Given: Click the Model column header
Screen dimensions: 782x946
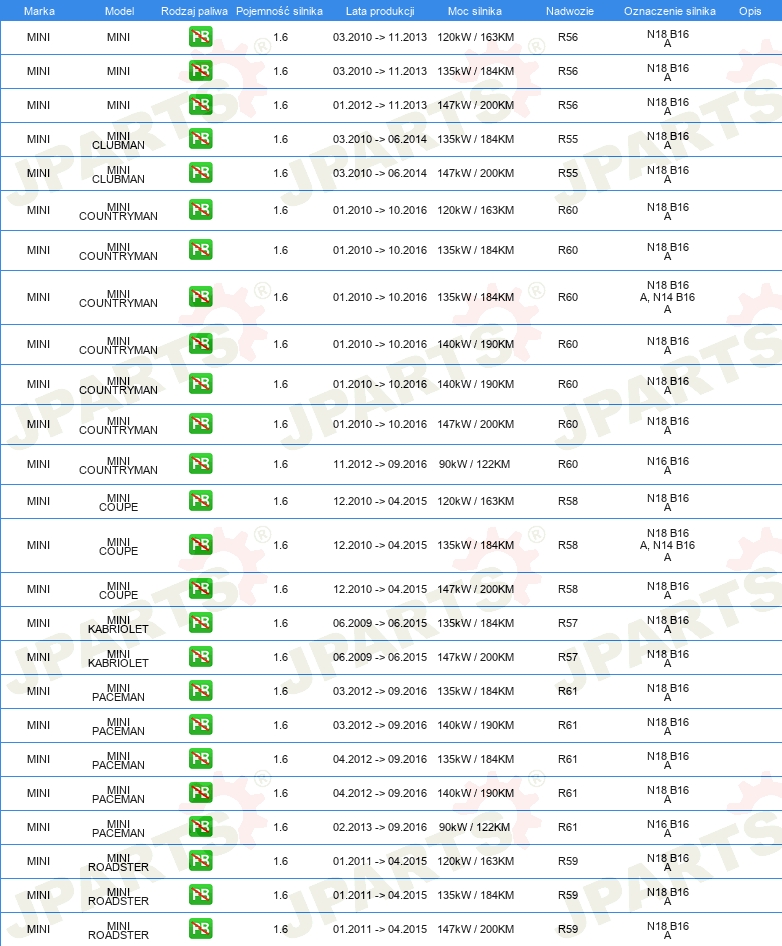Looking at the screenshot, I should tap(119, 11).
